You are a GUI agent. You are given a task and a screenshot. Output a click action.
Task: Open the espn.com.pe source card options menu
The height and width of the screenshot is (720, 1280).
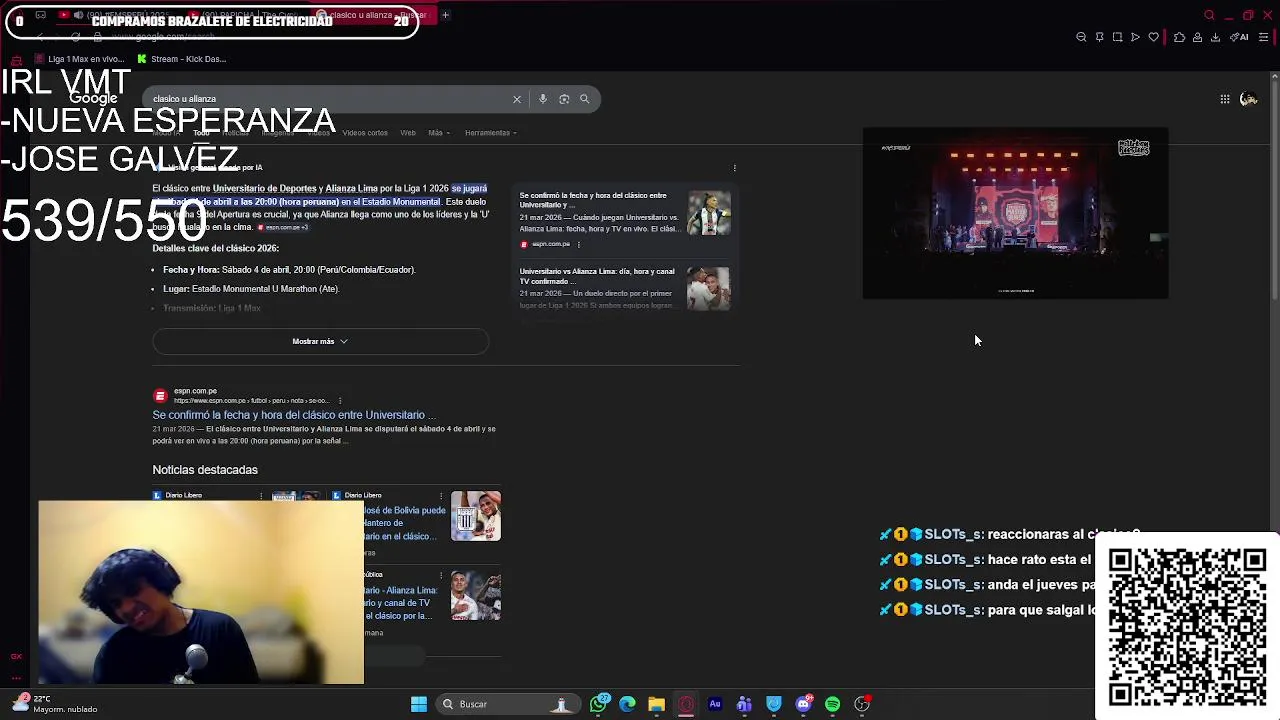pyautogui.click(x=578, y=244)
